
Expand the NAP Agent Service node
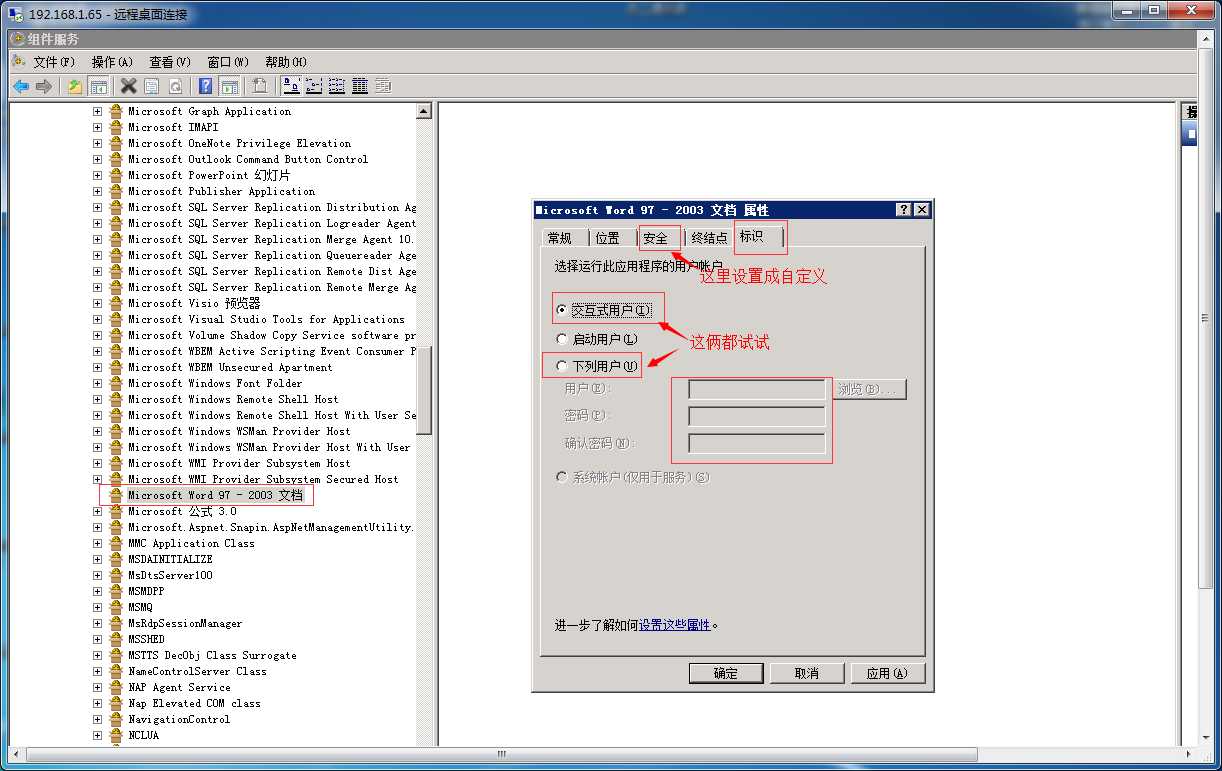[x=97, y=687]
